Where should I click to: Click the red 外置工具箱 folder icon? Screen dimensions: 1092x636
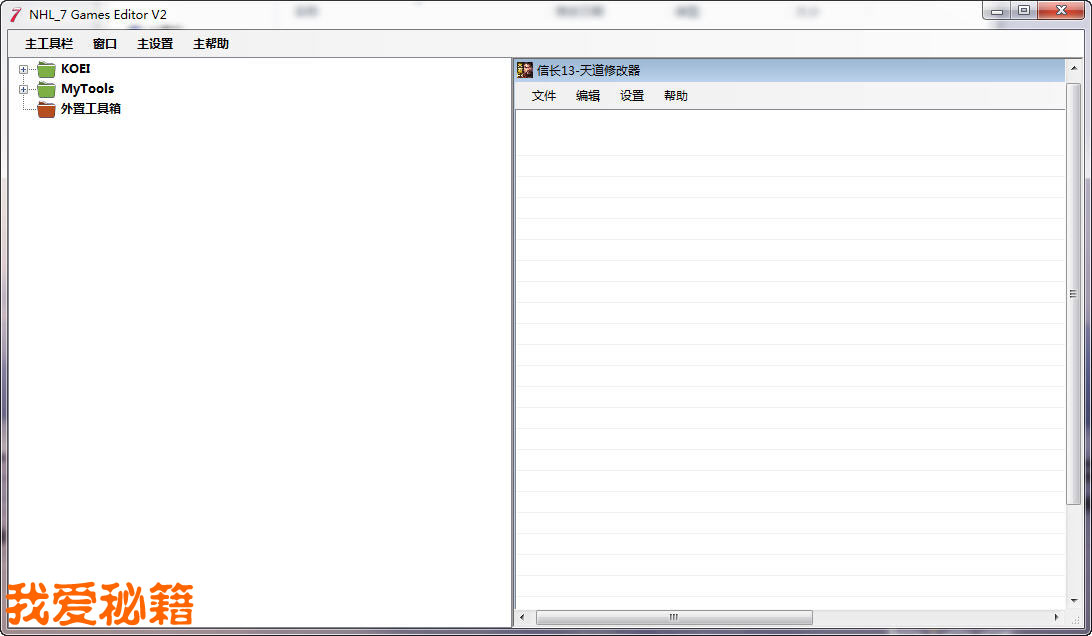pos(46,109)
